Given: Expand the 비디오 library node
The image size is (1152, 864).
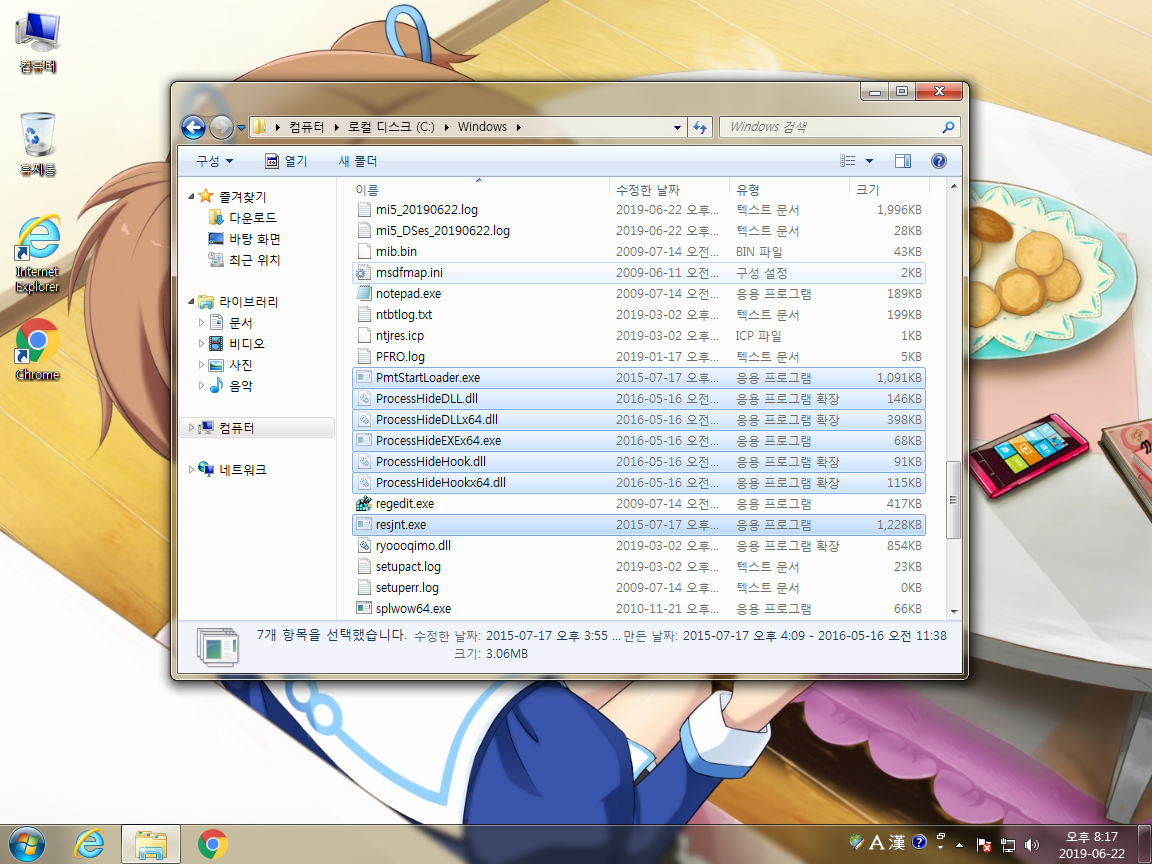Looking at the screenshot, I should (201, 343).
